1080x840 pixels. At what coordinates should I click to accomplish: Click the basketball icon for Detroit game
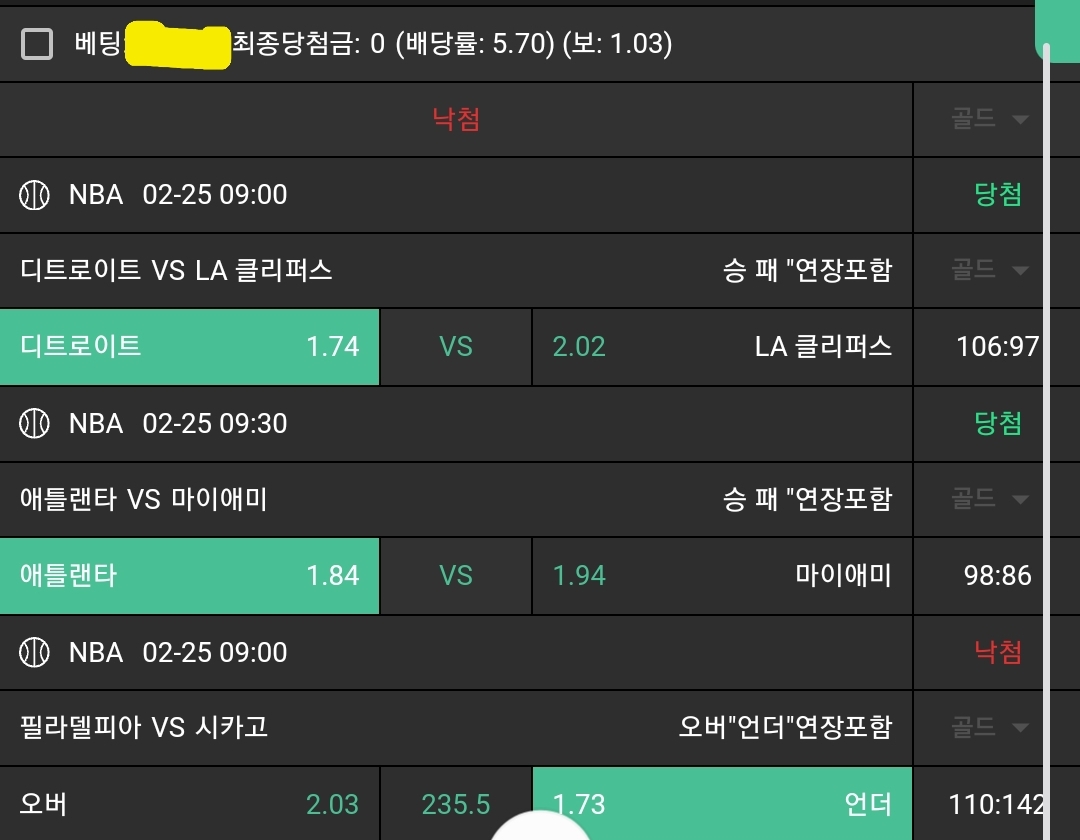coord(35,195)
